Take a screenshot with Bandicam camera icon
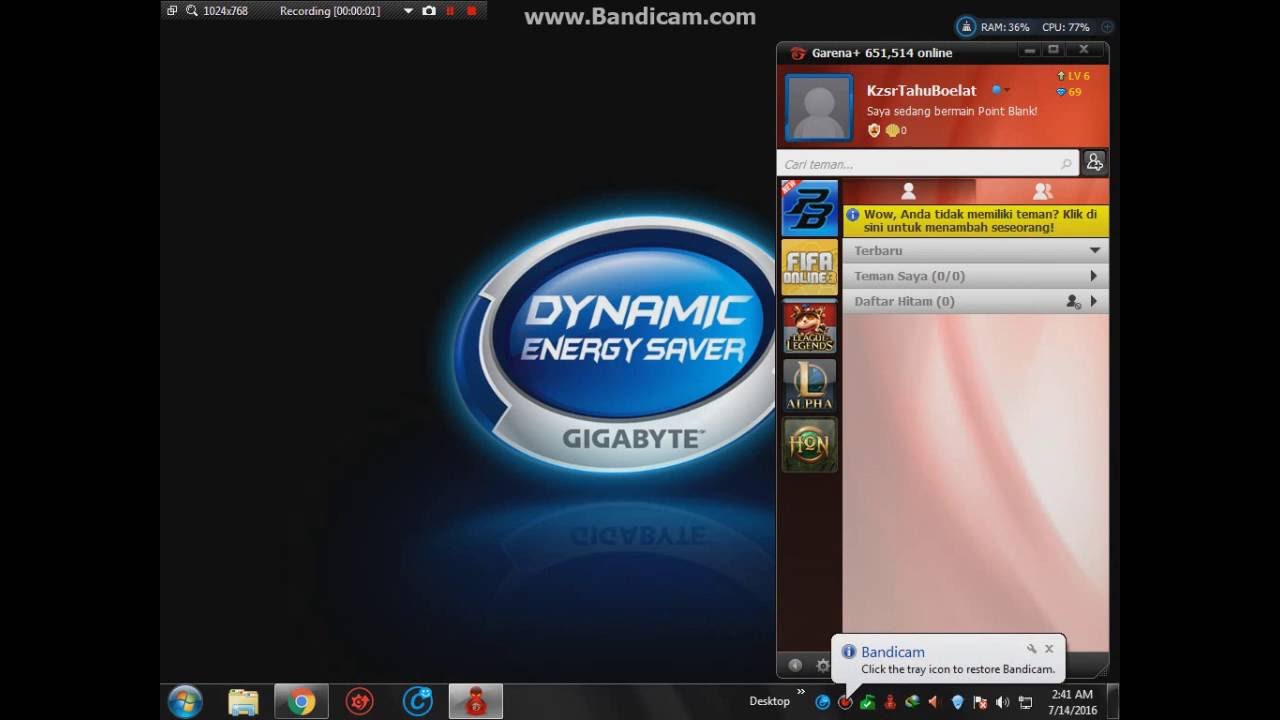This screenshot has height=720, width=1280. click(x=429, y=11)
